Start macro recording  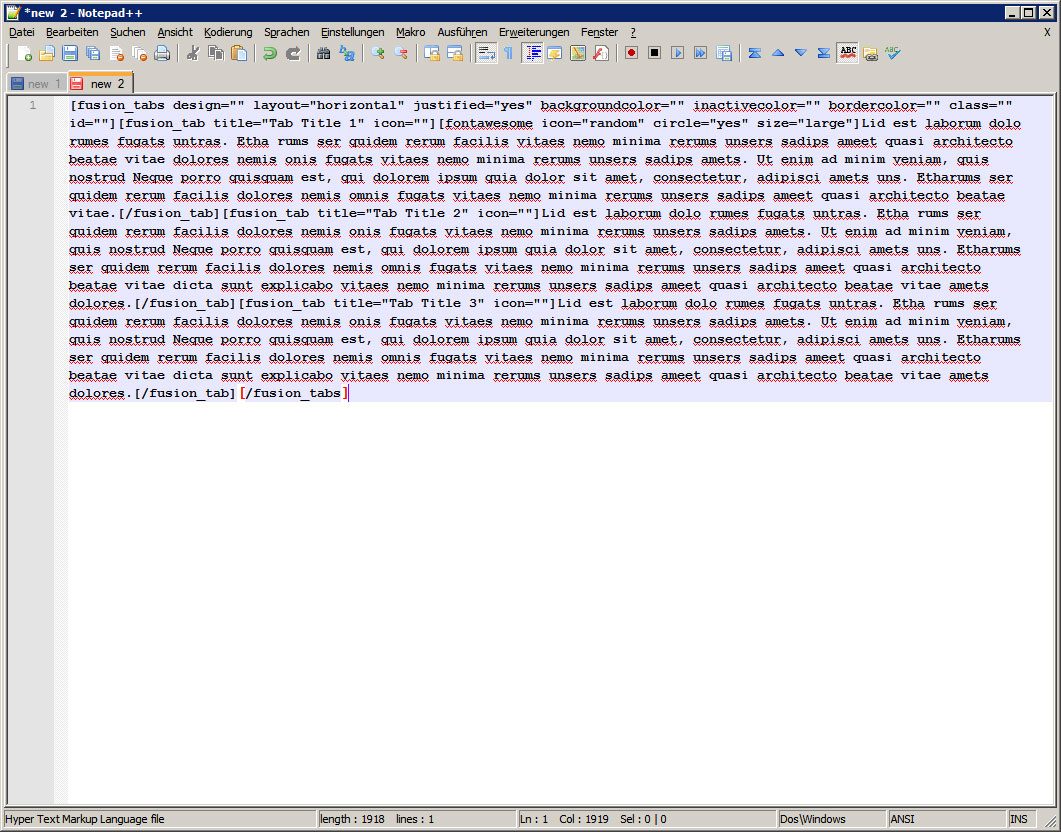click(x=631, y=53)
